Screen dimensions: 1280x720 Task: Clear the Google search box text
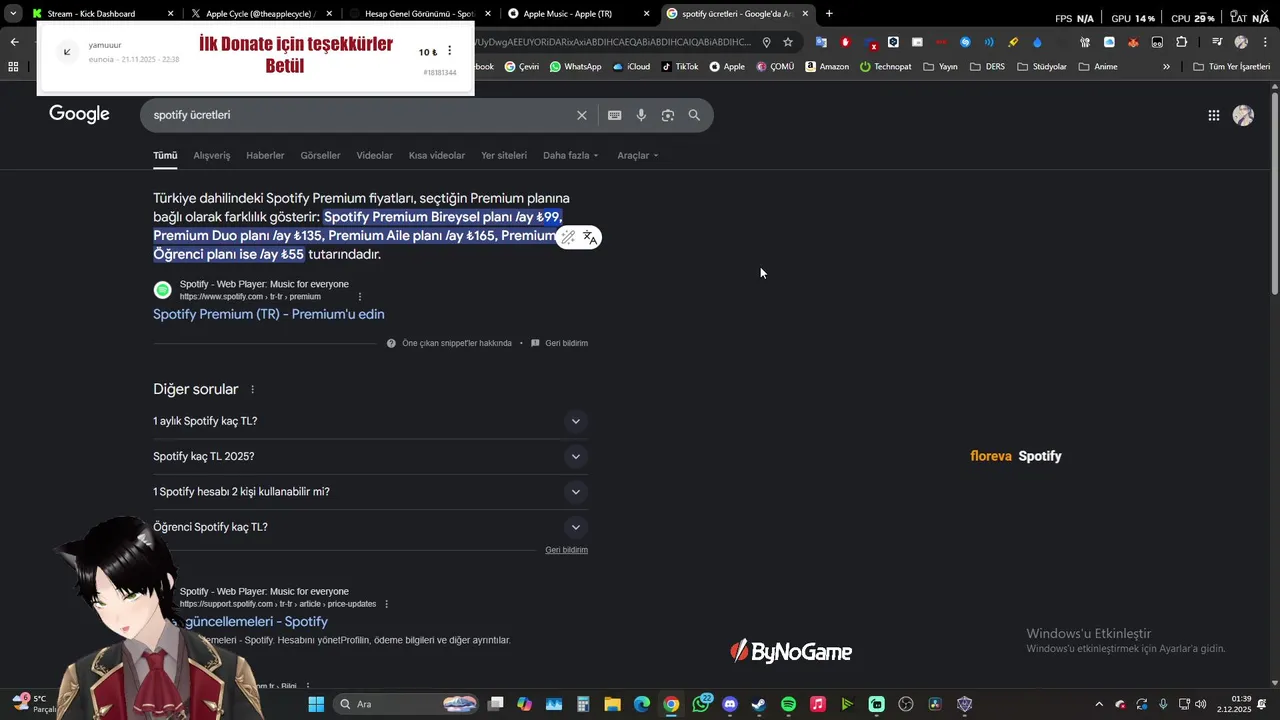click(x=581, y=115)
